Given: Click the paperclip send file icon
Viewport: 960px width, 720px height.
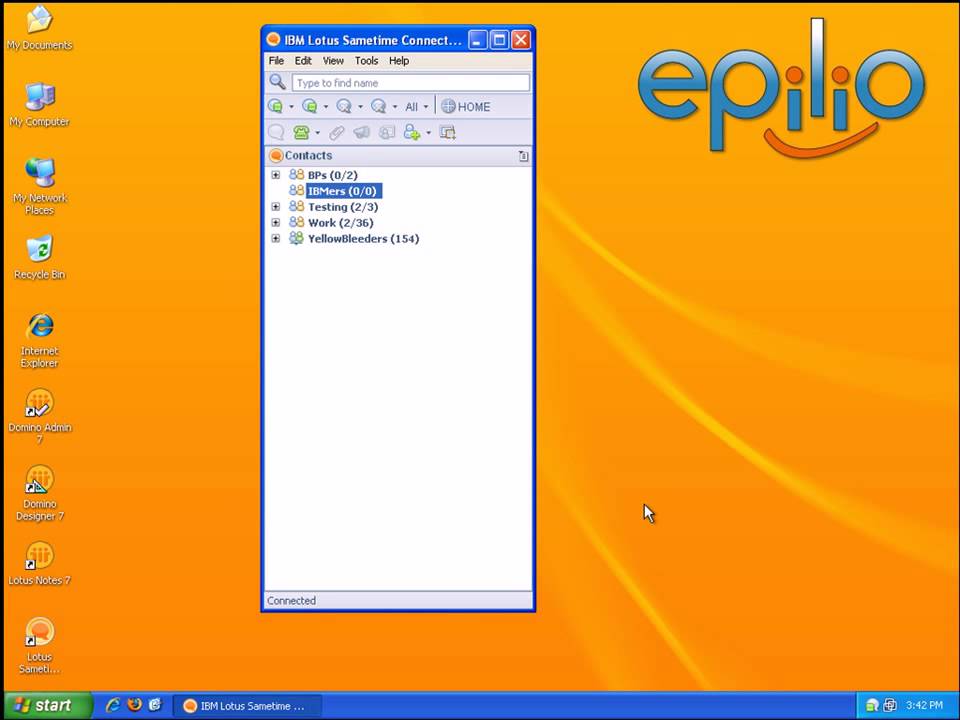Looking at the screenshot, I should [337, 132].
